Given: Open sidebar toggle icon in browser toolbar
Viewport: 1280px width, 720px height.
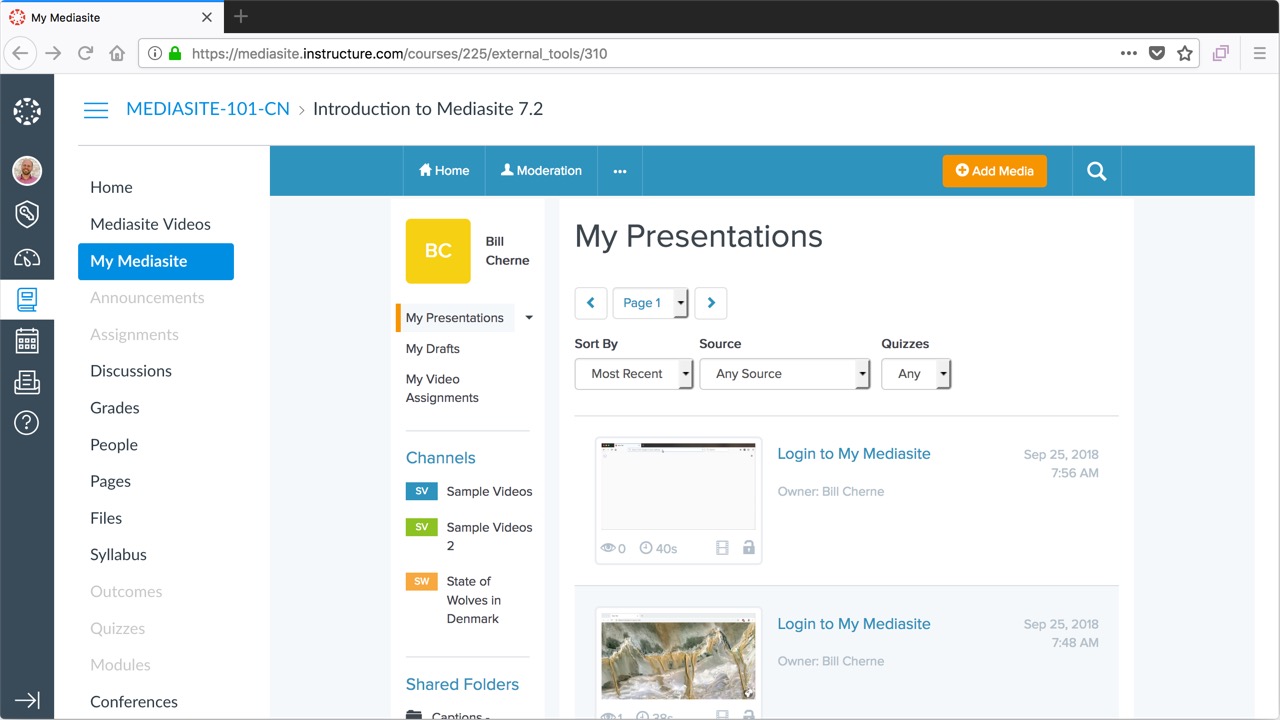Looking at the screenshot, I should [1220, 53].
